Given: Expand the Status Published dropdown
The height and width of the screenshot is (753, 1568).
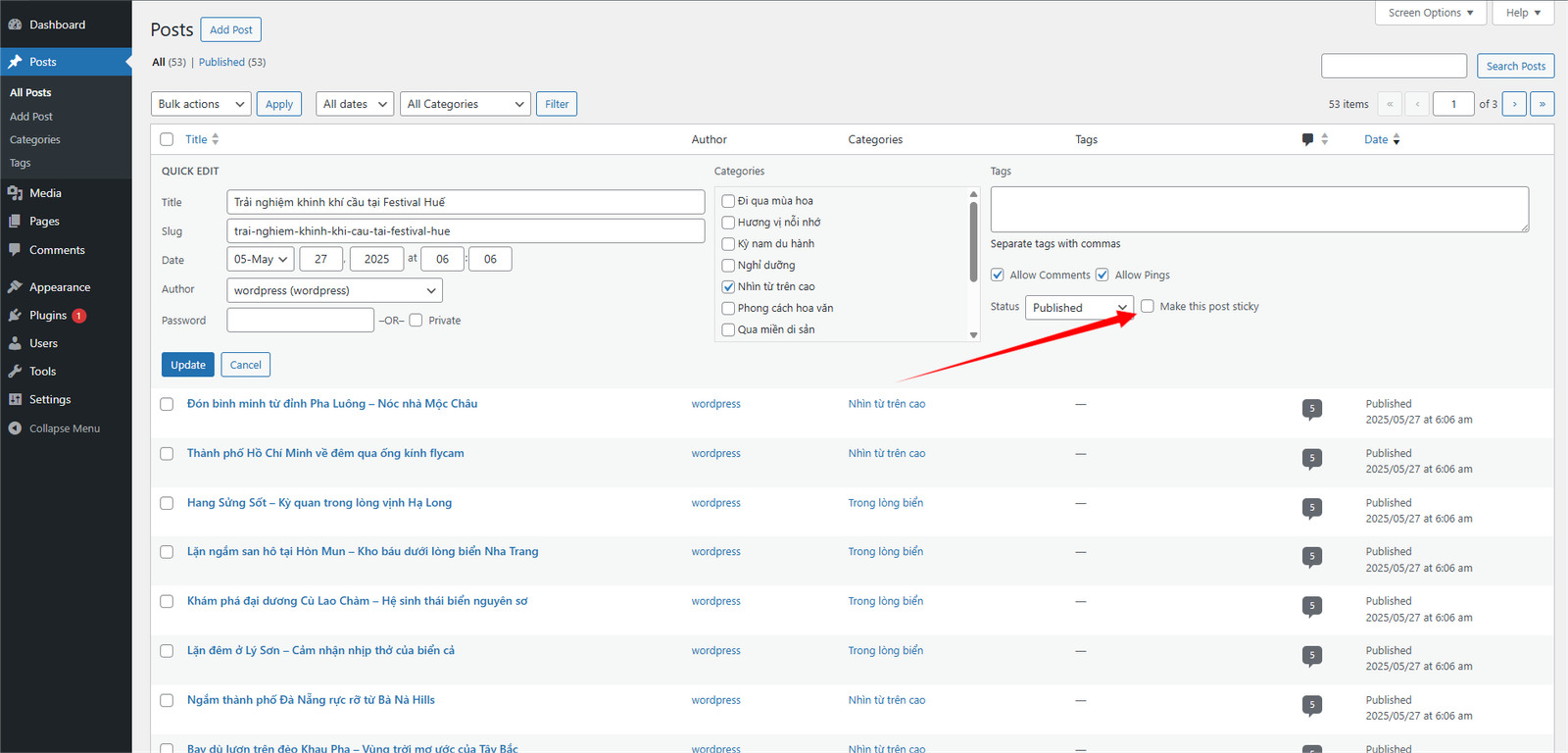Looking at the screenshot, I should (1078, 308).
